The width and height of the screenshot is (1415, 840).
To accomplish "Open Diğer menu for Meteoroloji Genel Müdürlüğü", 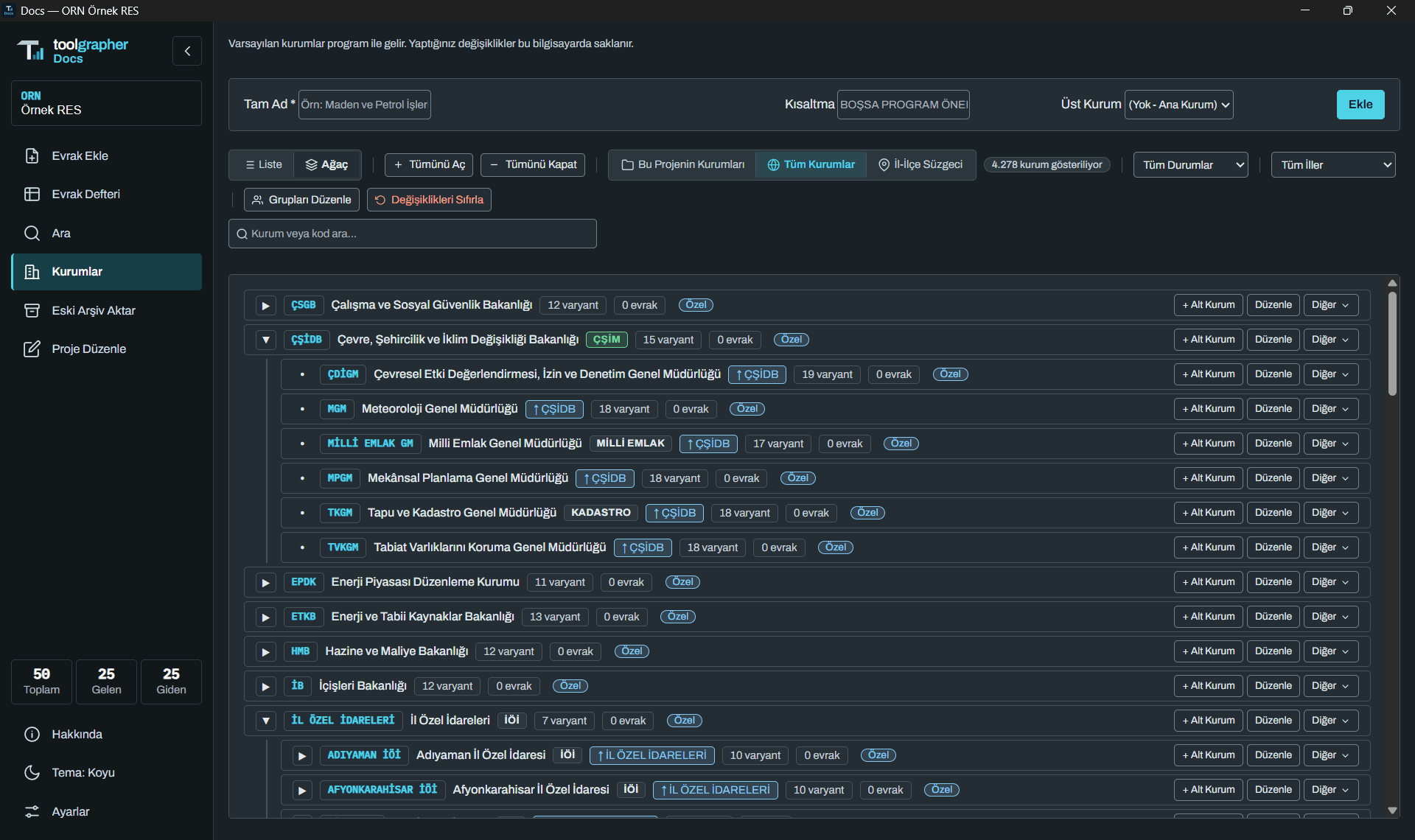I will pos(1330,409).
